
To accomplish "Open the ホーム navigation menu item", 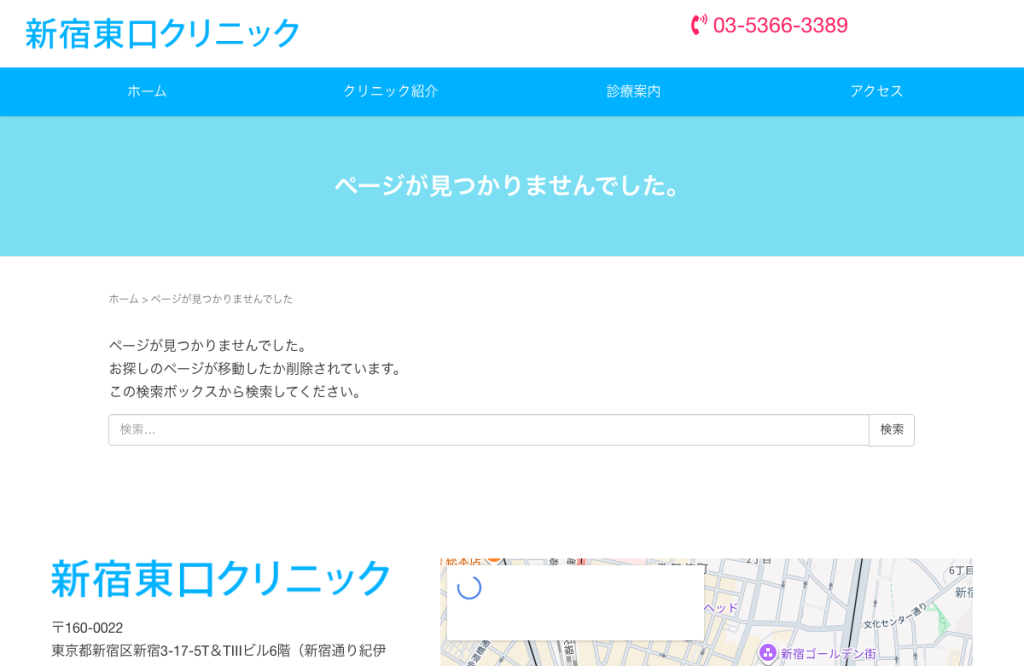I will pyautogui.click(x=147, y=91).
